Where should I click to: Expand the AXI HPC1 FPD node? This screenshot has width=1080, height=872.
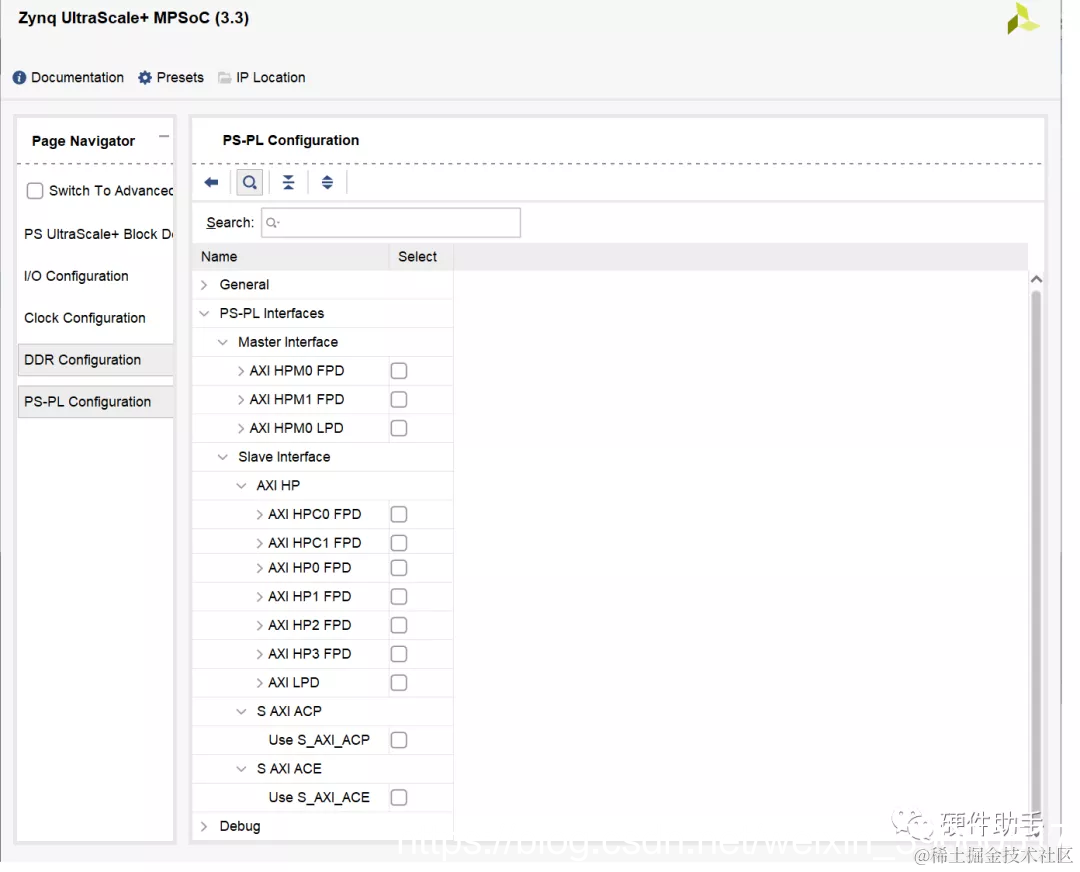(x=259, y=543)
